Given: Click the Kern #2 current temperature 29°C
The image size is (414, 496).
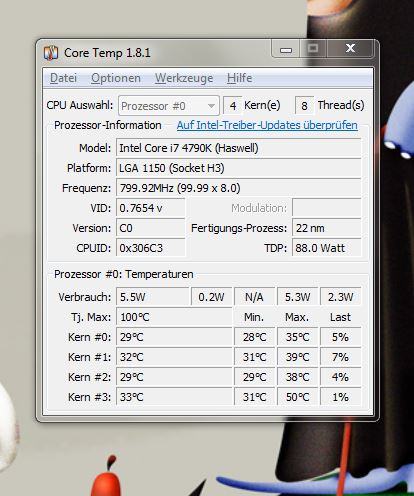Looking at the screenshot, I should [x=174, y=377].
